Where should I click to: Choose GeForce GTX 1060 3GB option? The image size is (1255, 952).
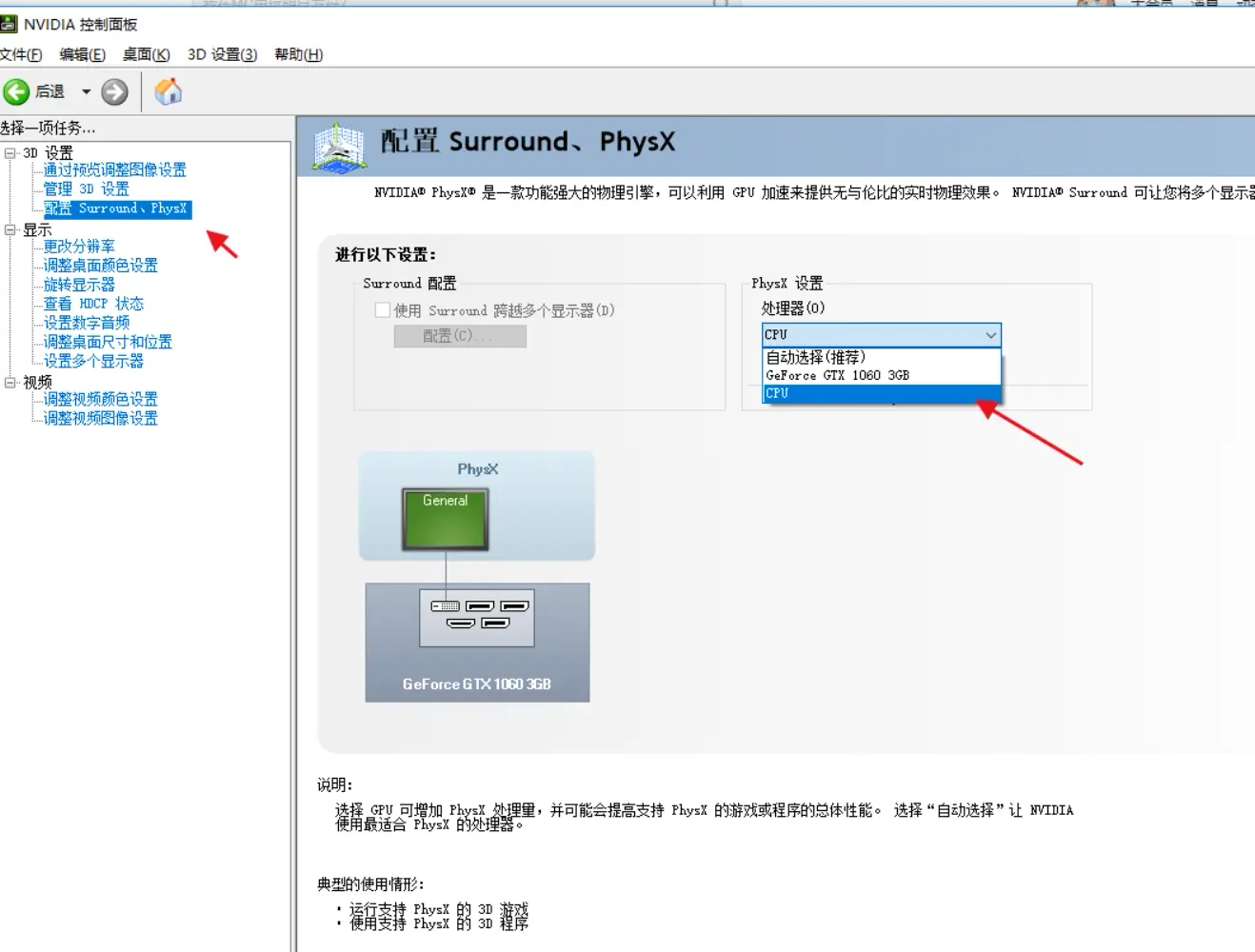coord(882,375)
